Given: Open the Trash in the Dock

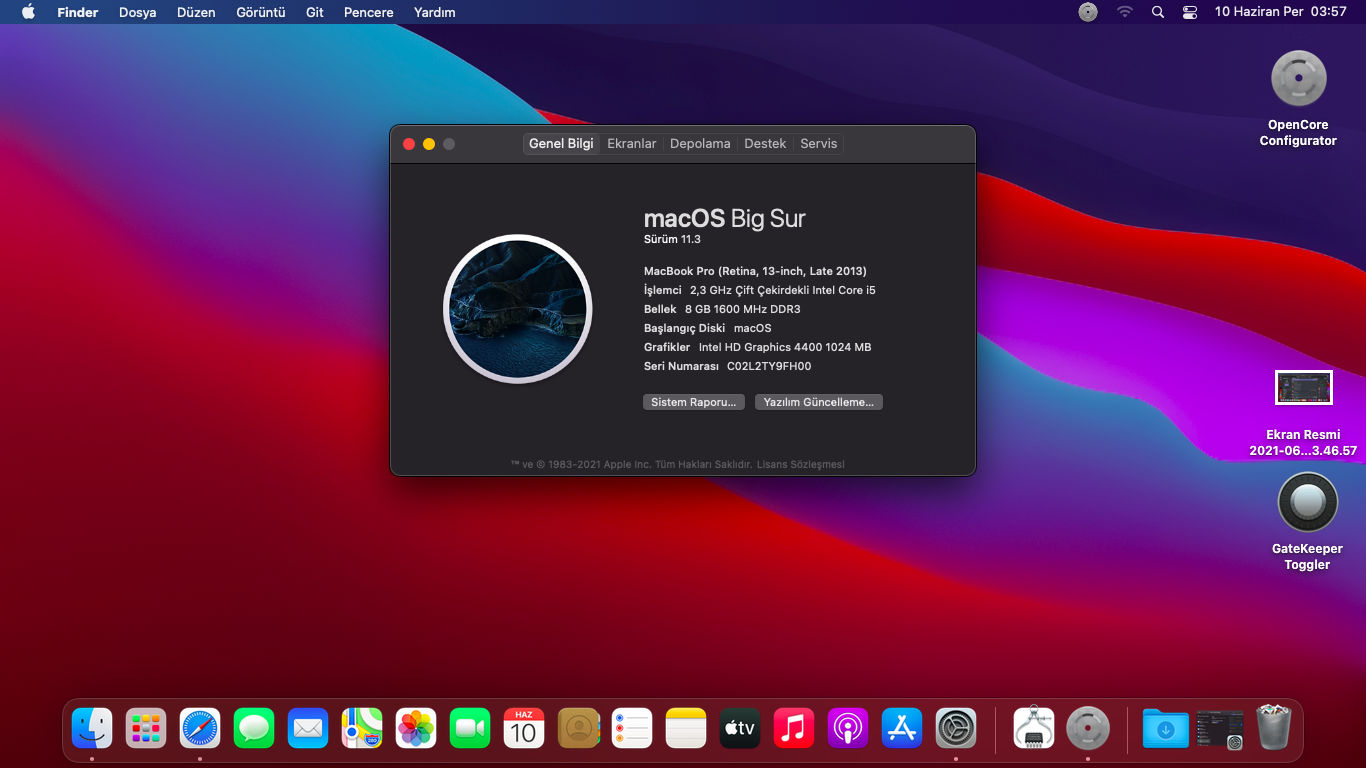Looking at the screenshot, I should (x=1274, y=728).
